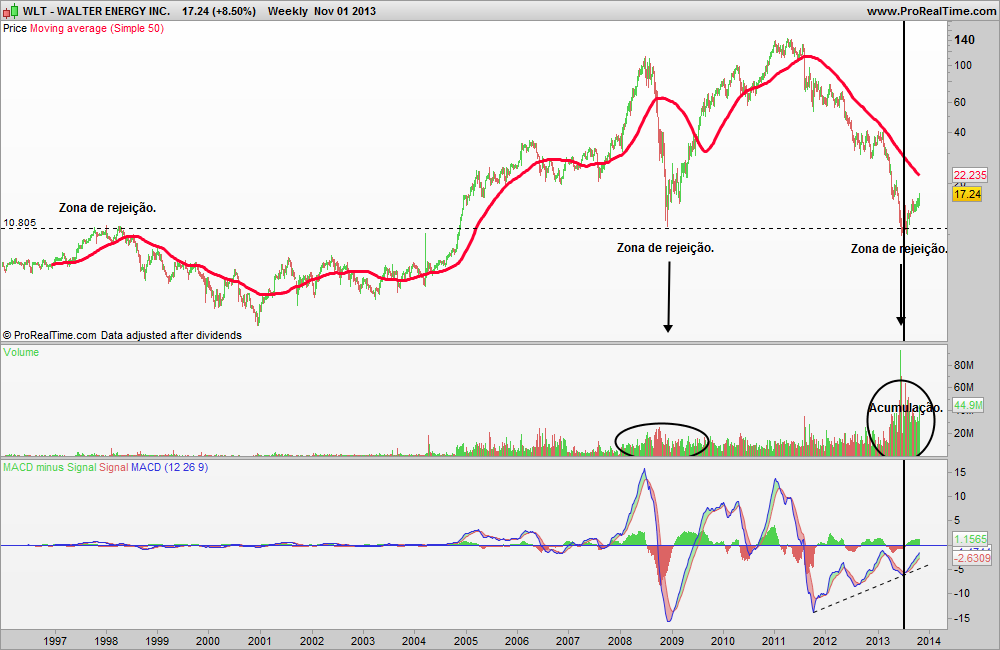Screen dimensions: 1000x650
Task: Click the candlestick icon beside WLT
Action: [x=11, y=11]
